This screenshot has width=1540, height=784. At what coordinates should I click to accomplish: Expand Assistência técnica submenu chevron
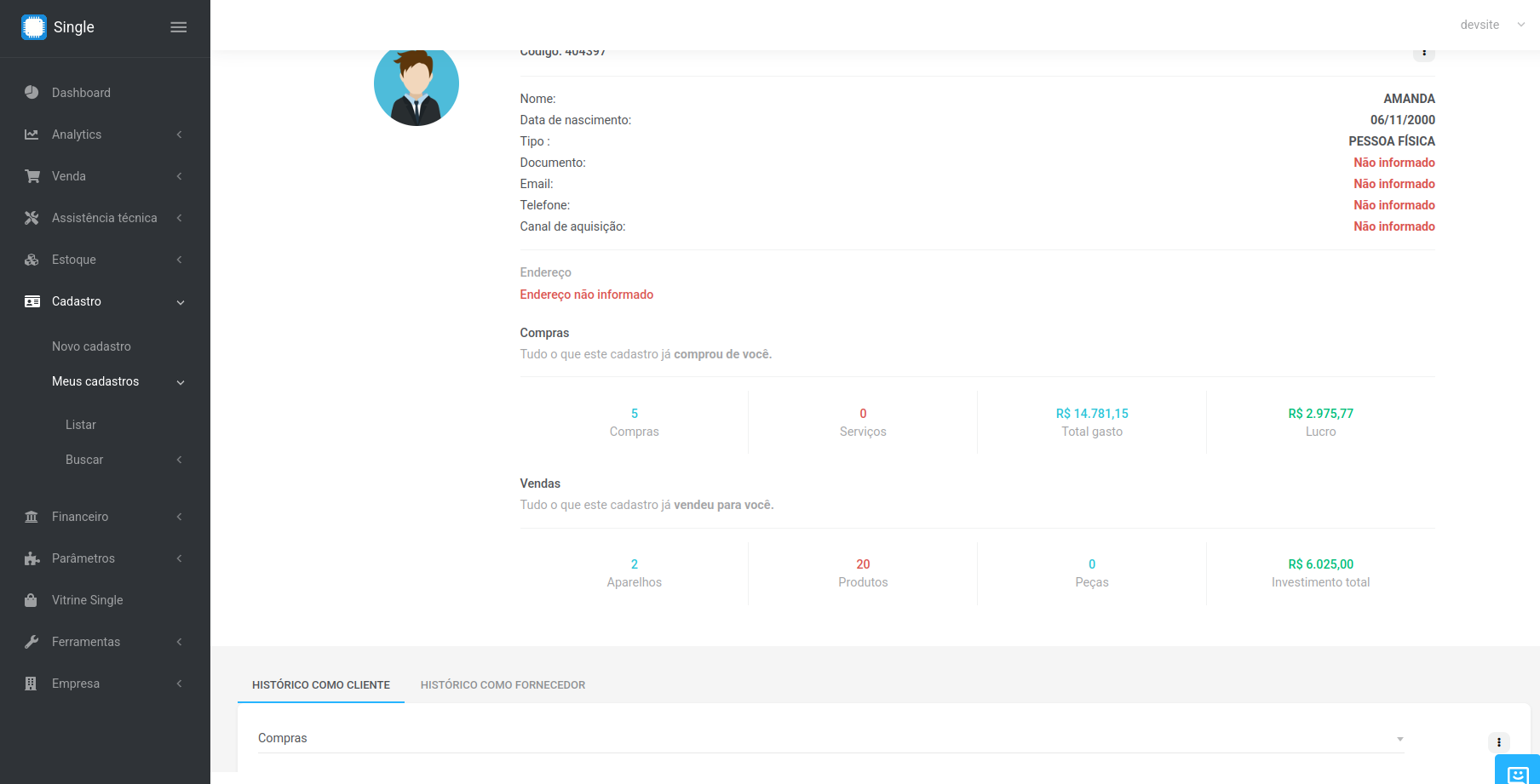tap(180, 218)
